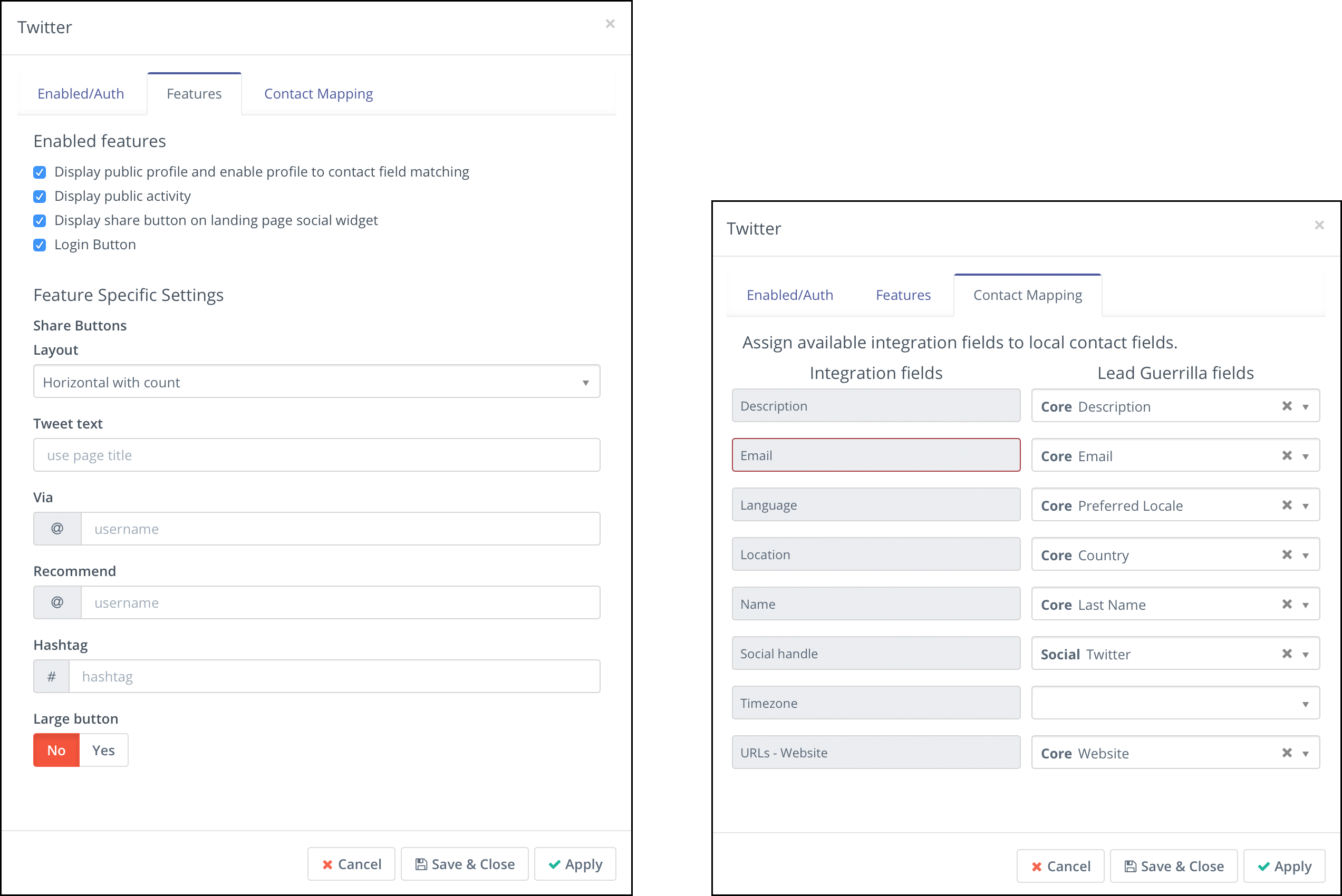Apply changes in Contact Mapping dialog
The height and width of the screenshot is (896, 1342).
1285,866
